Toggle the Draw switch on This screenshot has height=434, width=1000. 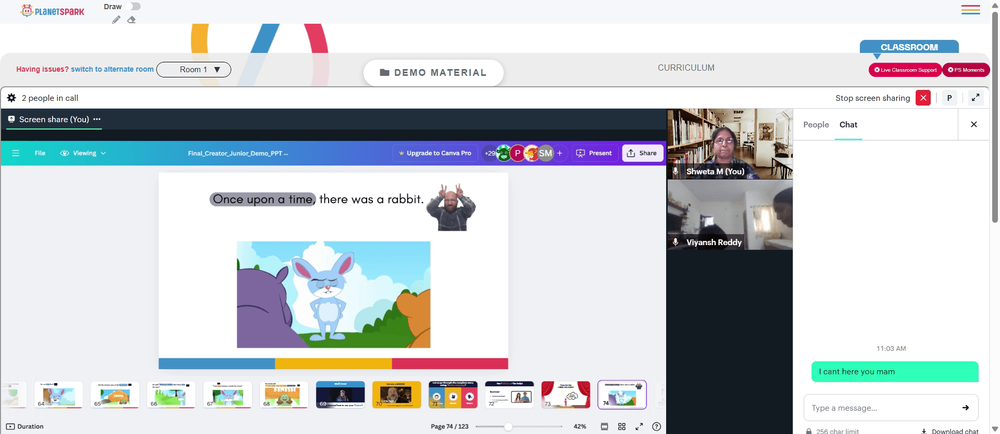click(133, 6)
